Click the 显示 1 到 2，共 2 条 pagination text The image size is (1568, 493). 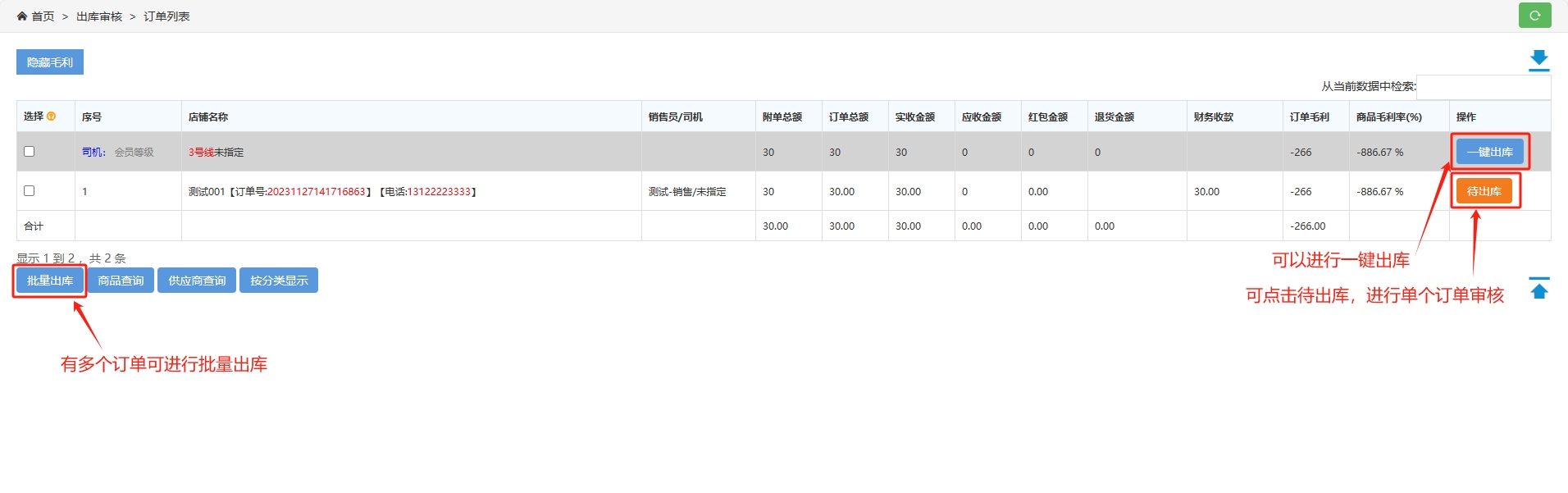[71, 258]
